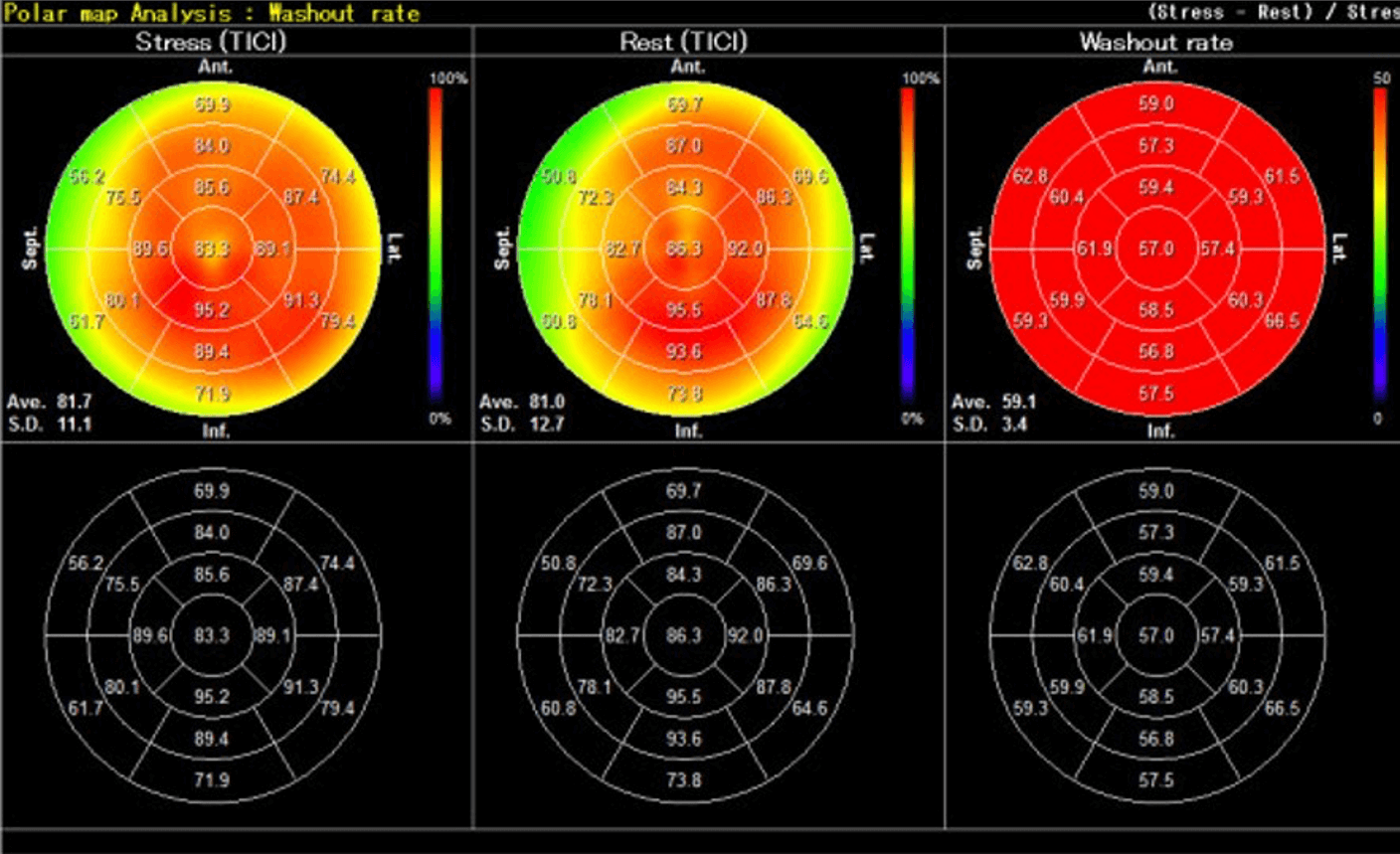The width and height of the screenshot is (1400, 854).
Task: Click center segment 57.0 in lower Washout outline map
Action: [1155, 635]
